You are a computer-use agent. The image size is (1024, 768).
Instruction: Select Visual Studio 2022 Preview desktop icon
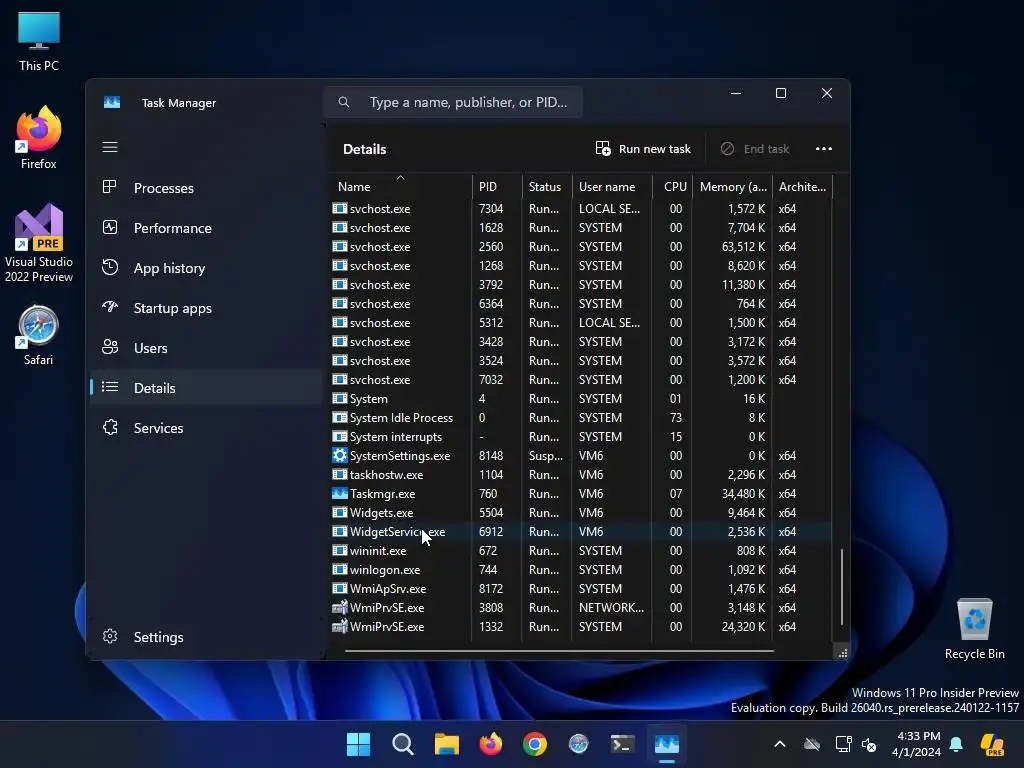click(39, 244)
